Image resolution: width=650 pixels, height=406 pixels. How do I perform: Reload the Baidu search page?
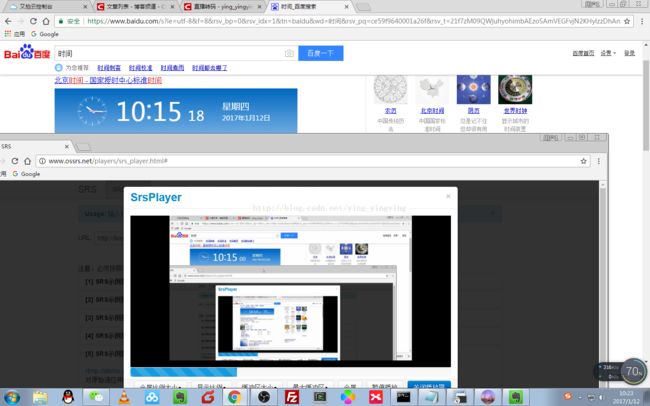(x=33, y=21)
